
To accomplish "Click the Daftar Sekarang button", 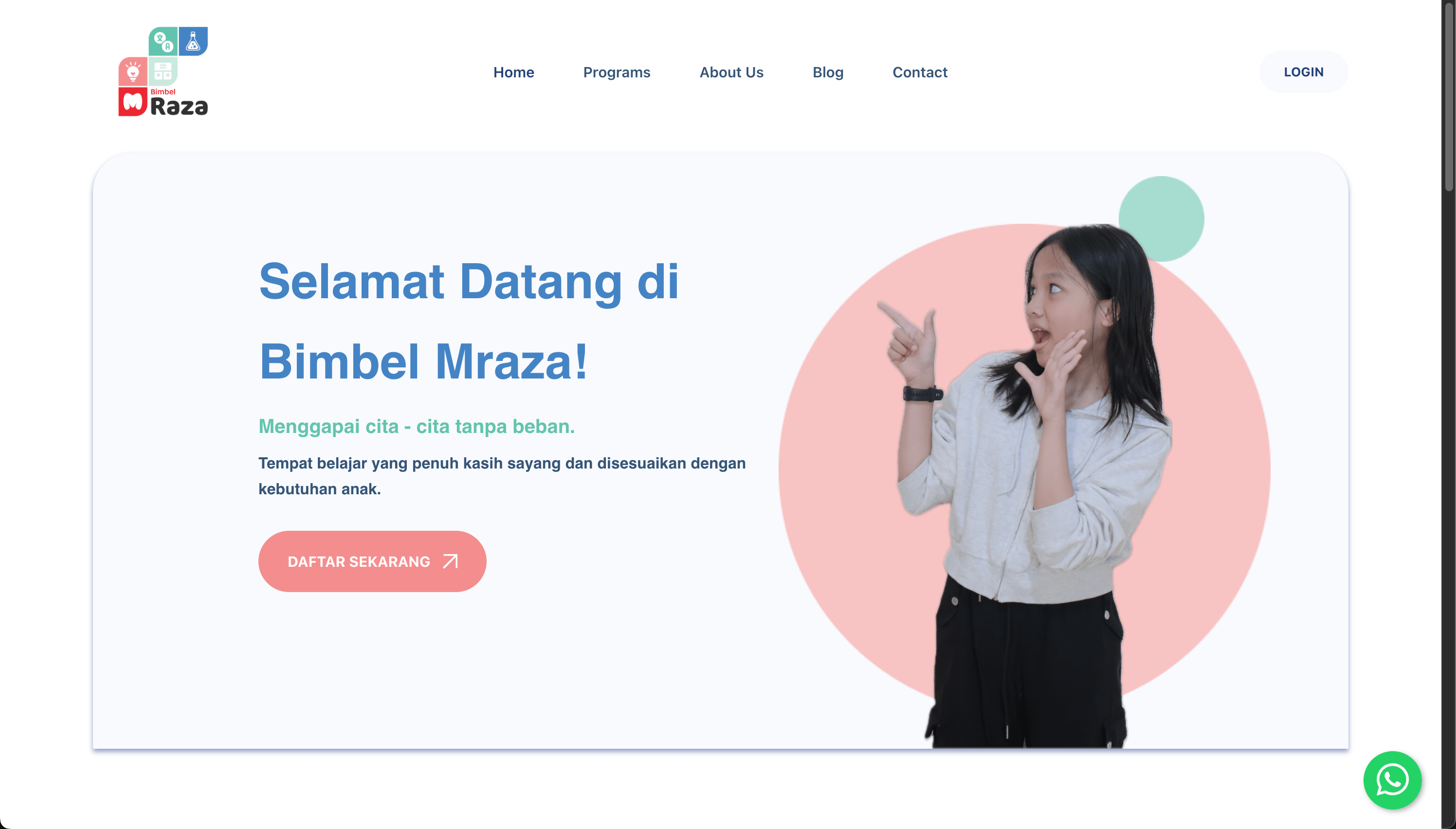I will 372,561.
